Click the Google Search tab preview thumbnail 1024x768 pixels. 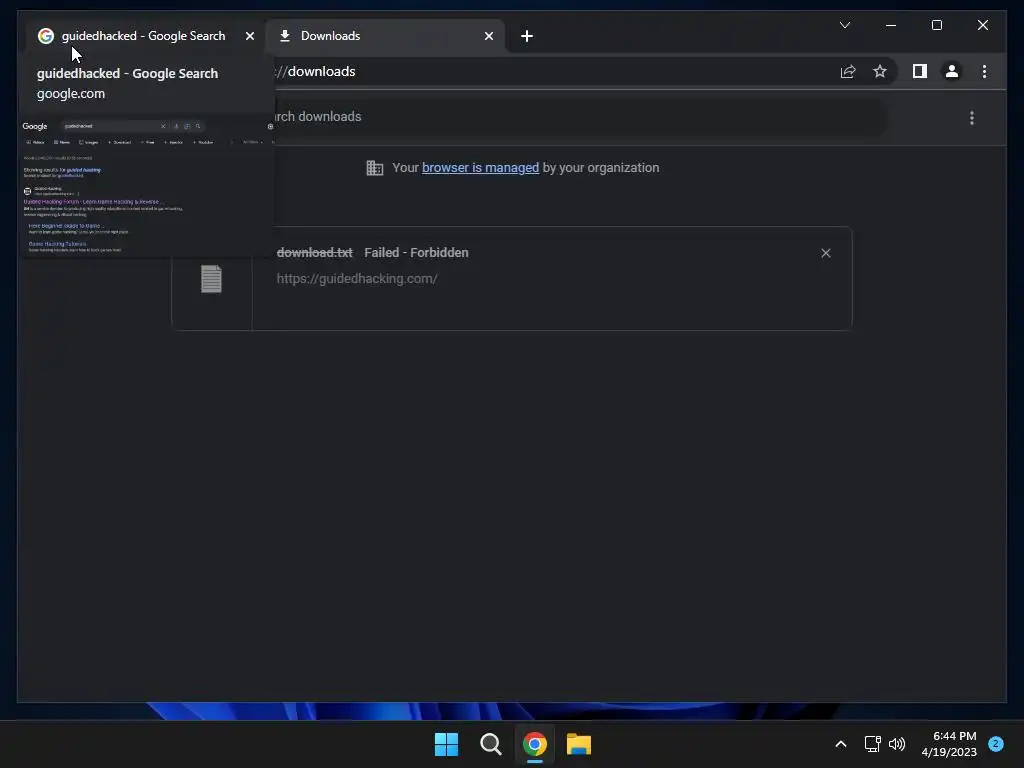147,185
